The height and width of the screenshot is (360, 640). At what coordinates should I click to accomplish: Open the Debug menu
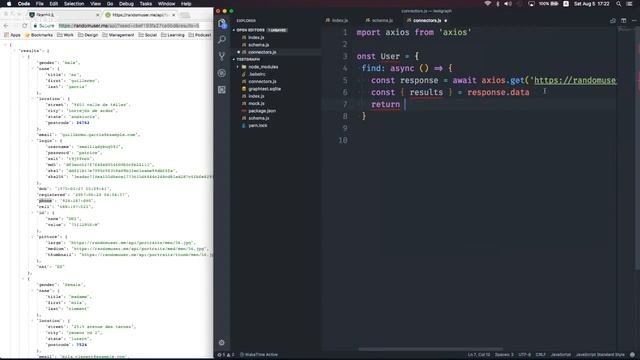[126, 4]
